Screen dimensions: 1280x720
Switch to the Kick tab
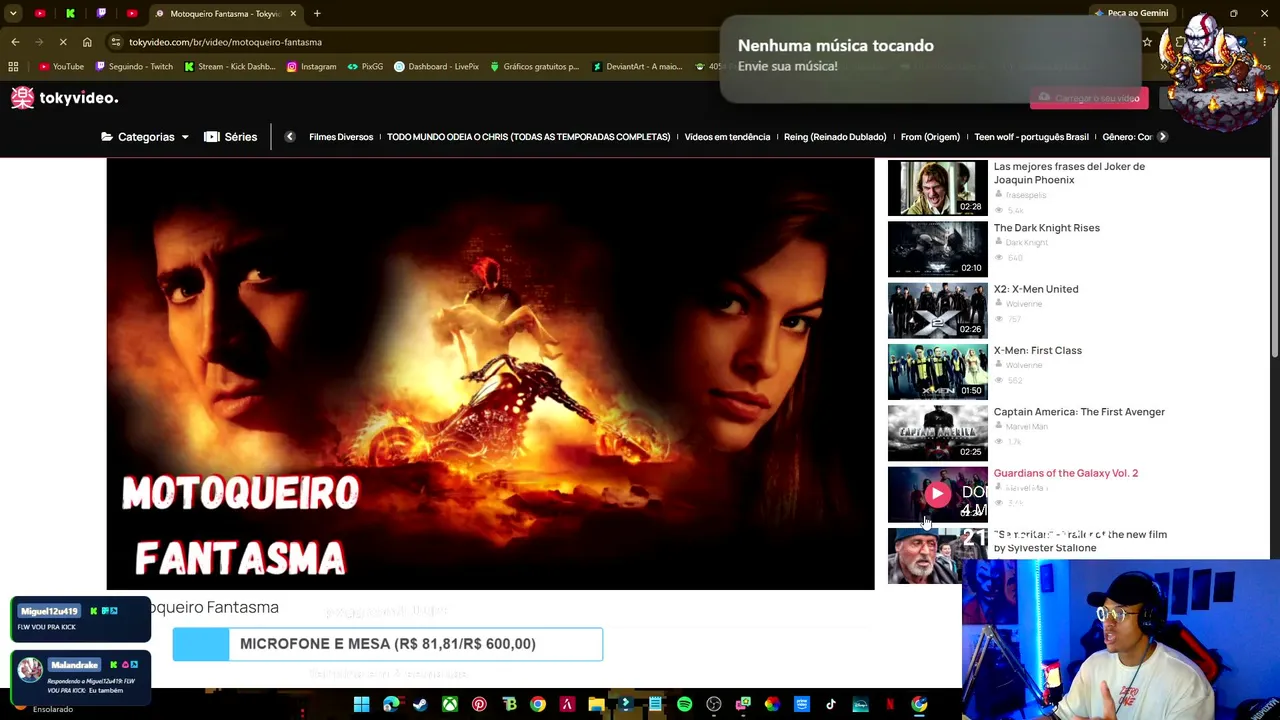pyautogui.click(x=70, y=14)
